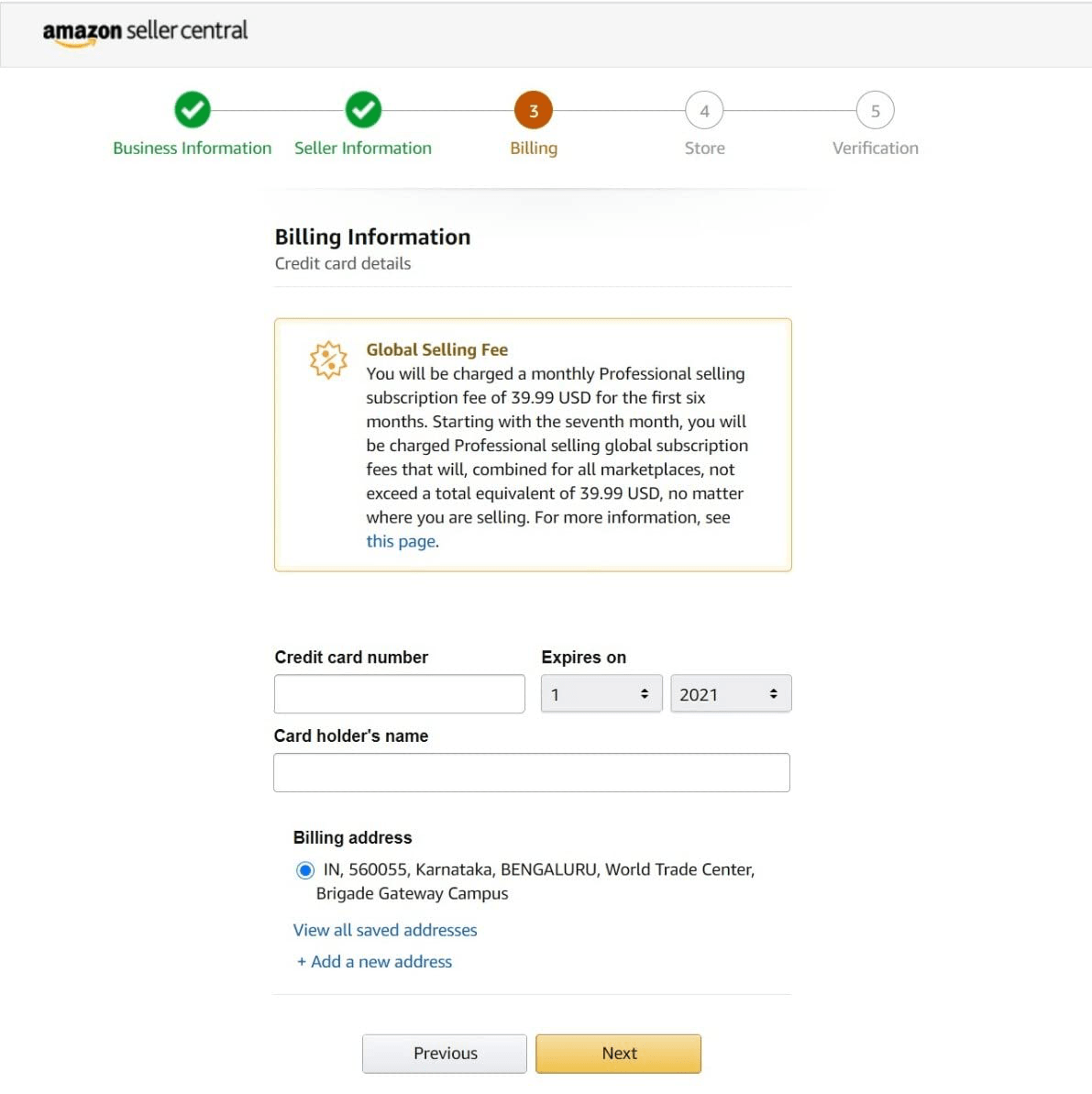Viewport: 1092px width, 1094px height.
Task: Open the expiration month dropdown
Action: coord(601,693)
